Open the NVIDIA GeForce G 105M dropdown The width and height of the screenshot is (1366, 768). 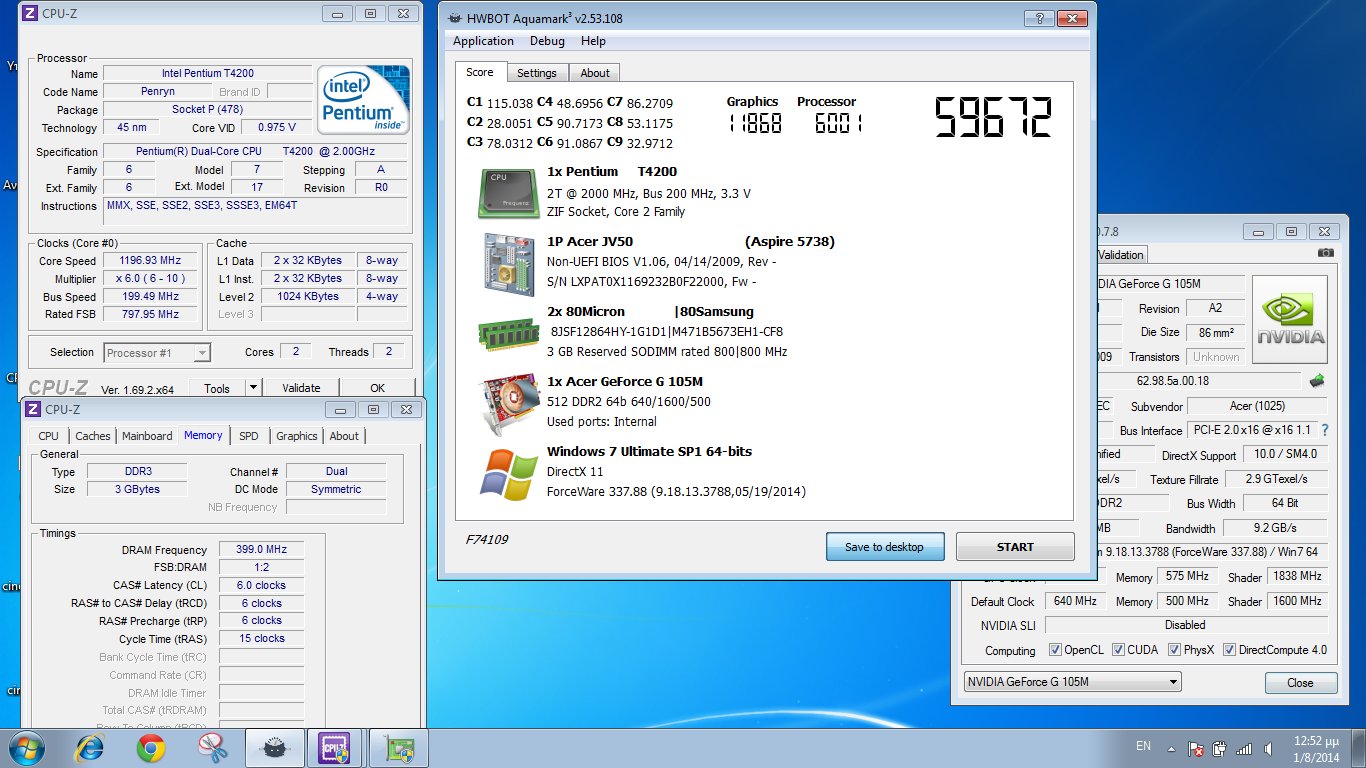click(x=1071, y=682)
